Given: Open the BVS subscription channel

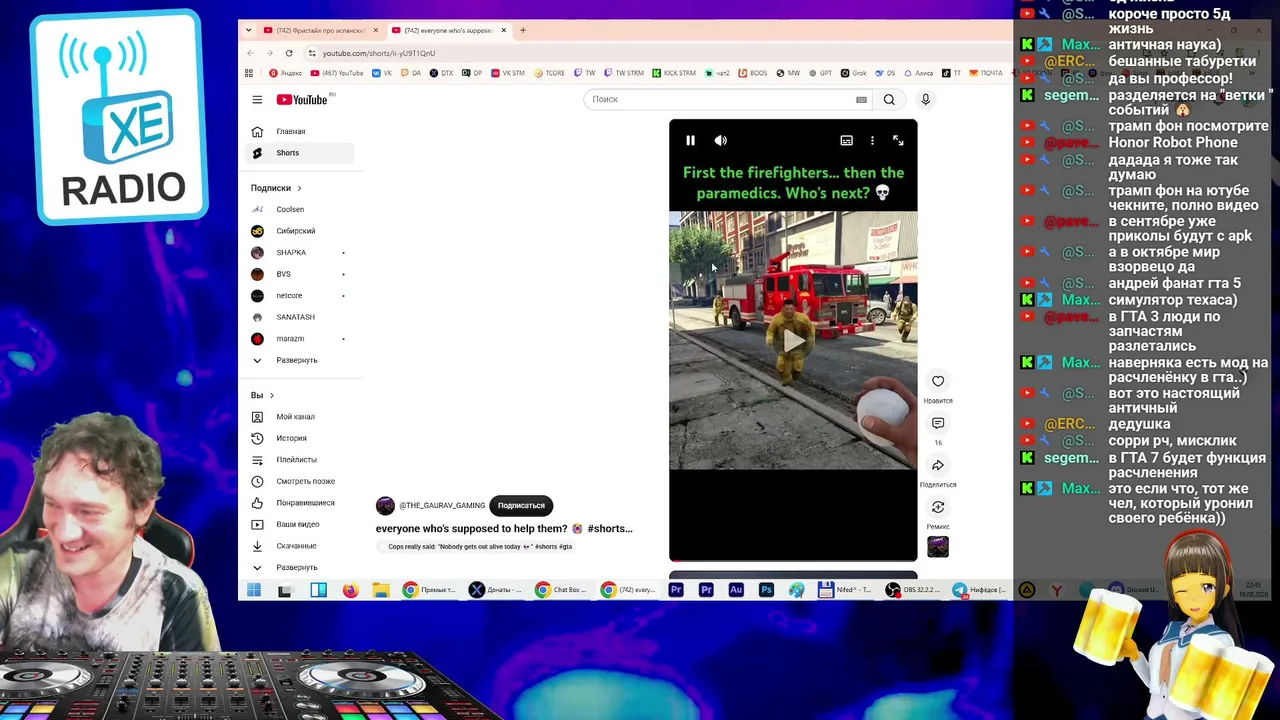Looking at the screenshot, I should tap(301, 274).
